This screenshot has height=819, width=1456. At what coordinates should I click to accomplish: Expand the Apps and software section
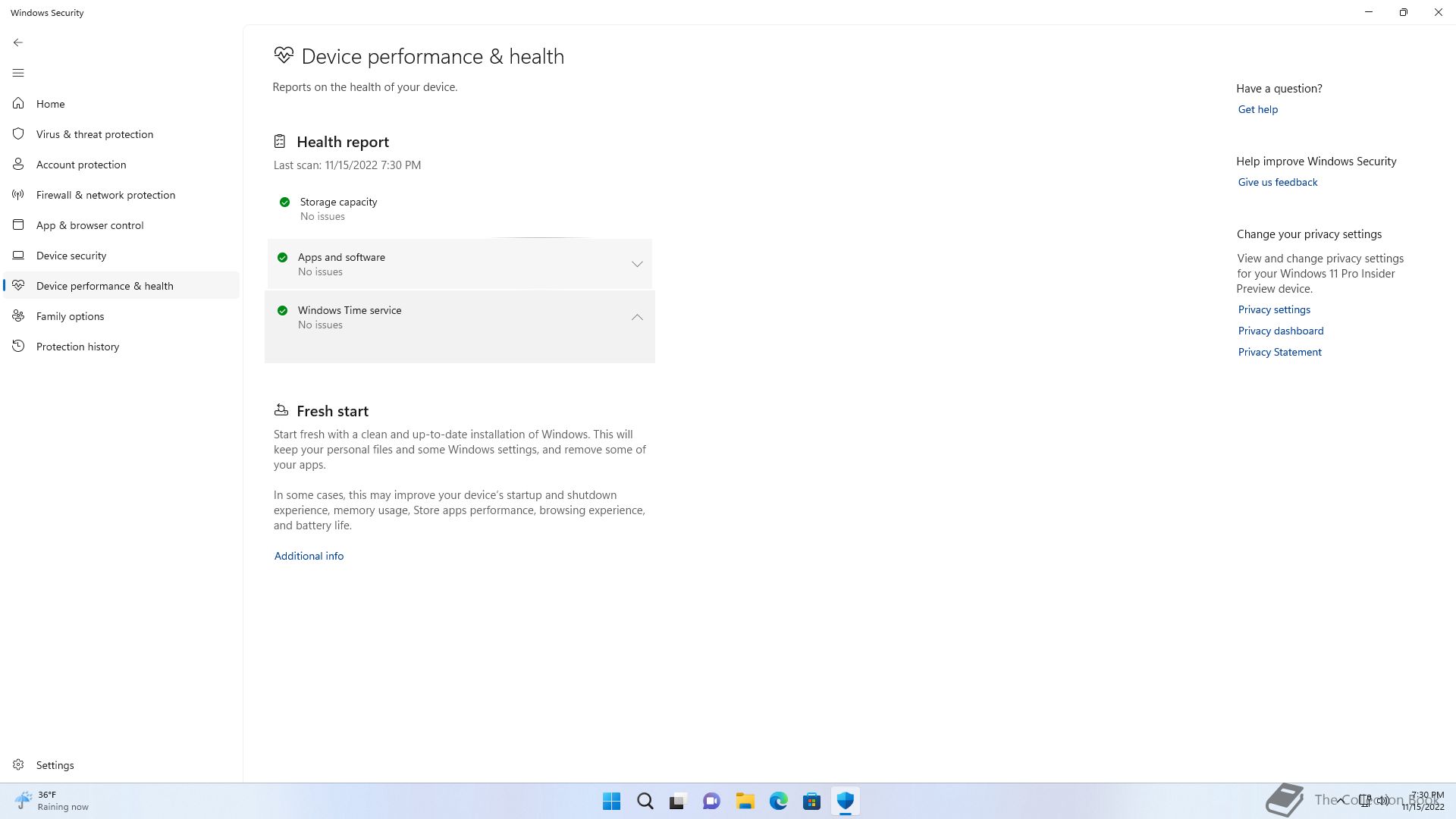pos(637,264)
